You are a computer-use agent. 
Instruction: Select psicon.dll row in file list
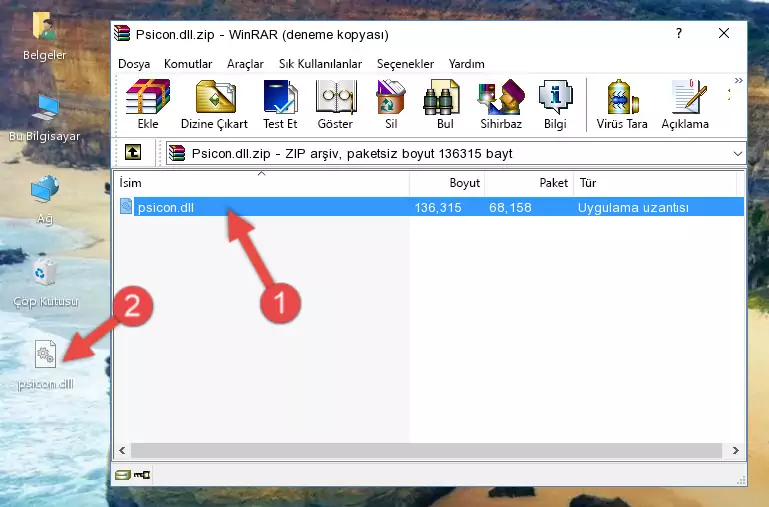[x=432, y=207]
